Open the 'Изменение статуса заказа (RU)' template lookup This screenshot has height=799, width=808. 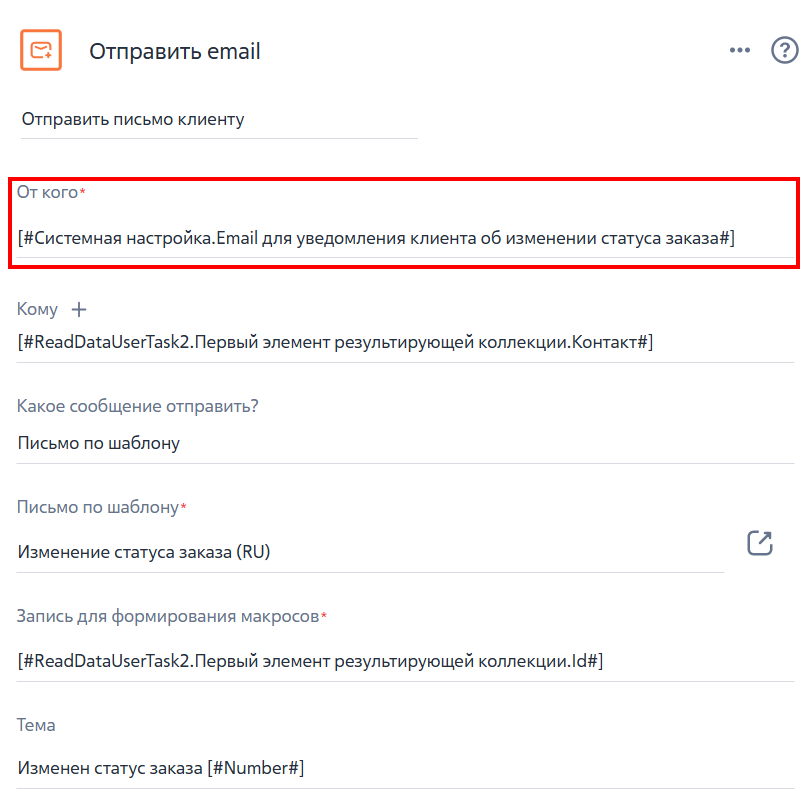tap(370, 552)
